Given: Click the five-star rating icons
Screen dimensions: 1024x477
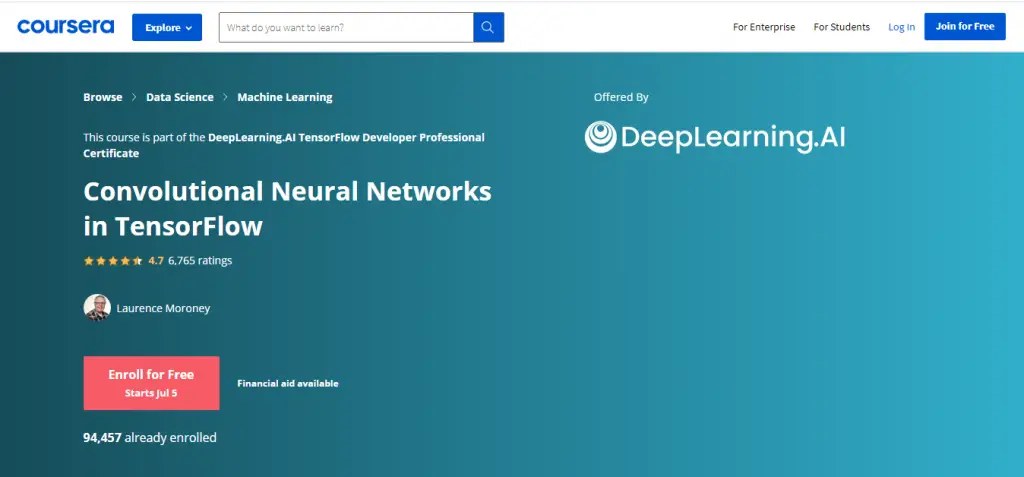Looking at the screenshot, I should tap(112, 261).
